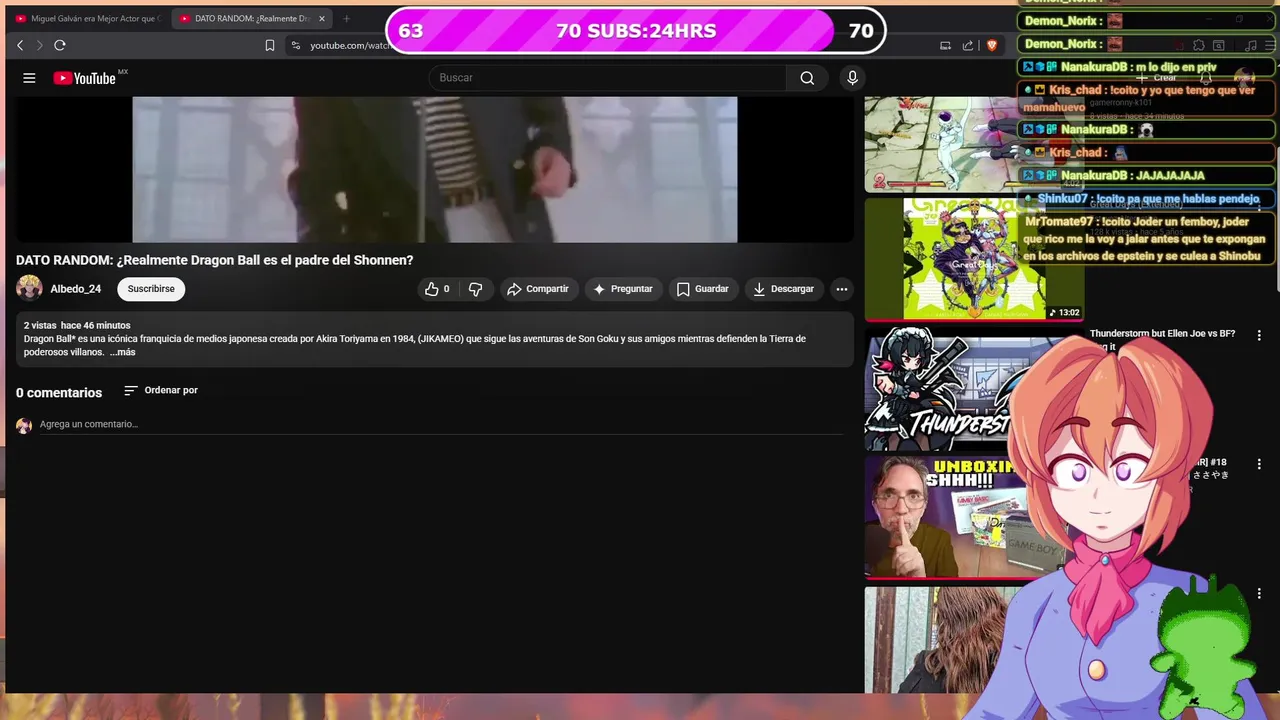Go back with the browser back arrow
This screenshot has width=1280, height=720.
(x=20, y=45)
